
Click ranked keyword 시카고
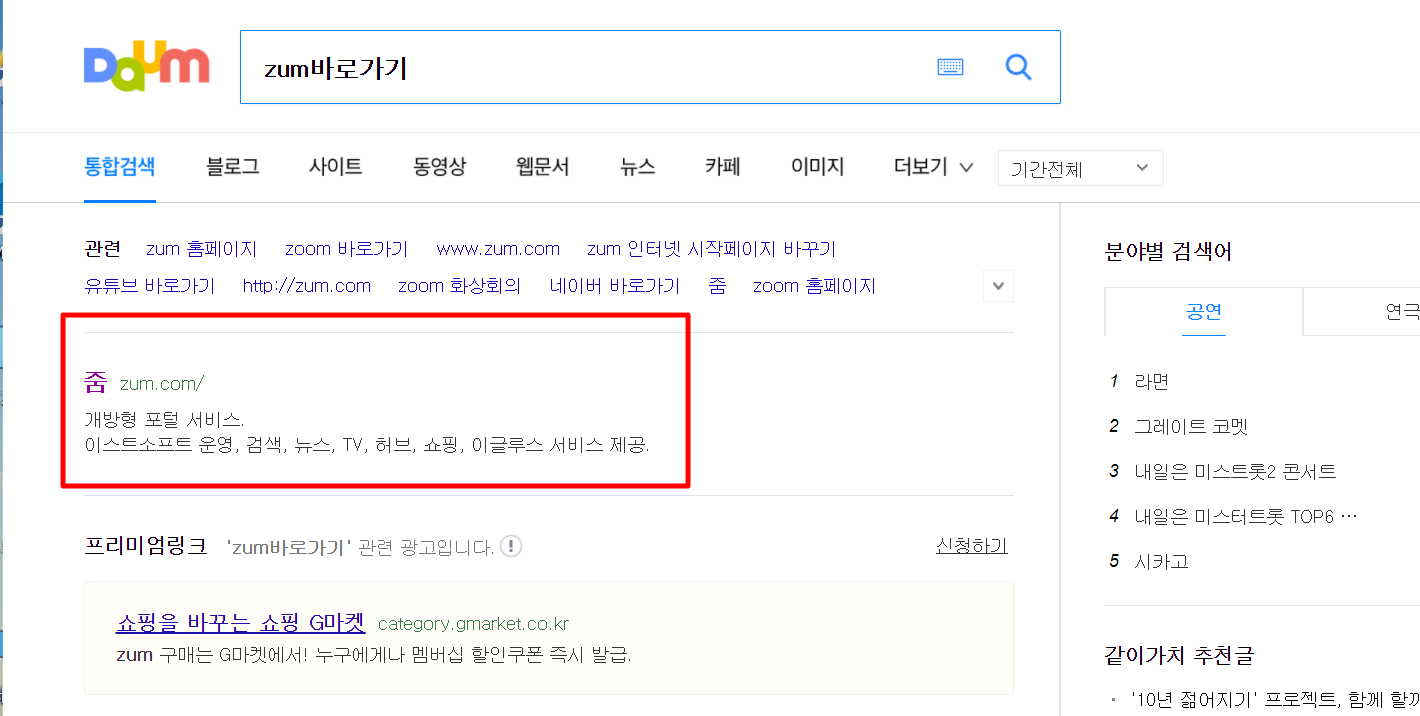click(x=1161, y=561)
